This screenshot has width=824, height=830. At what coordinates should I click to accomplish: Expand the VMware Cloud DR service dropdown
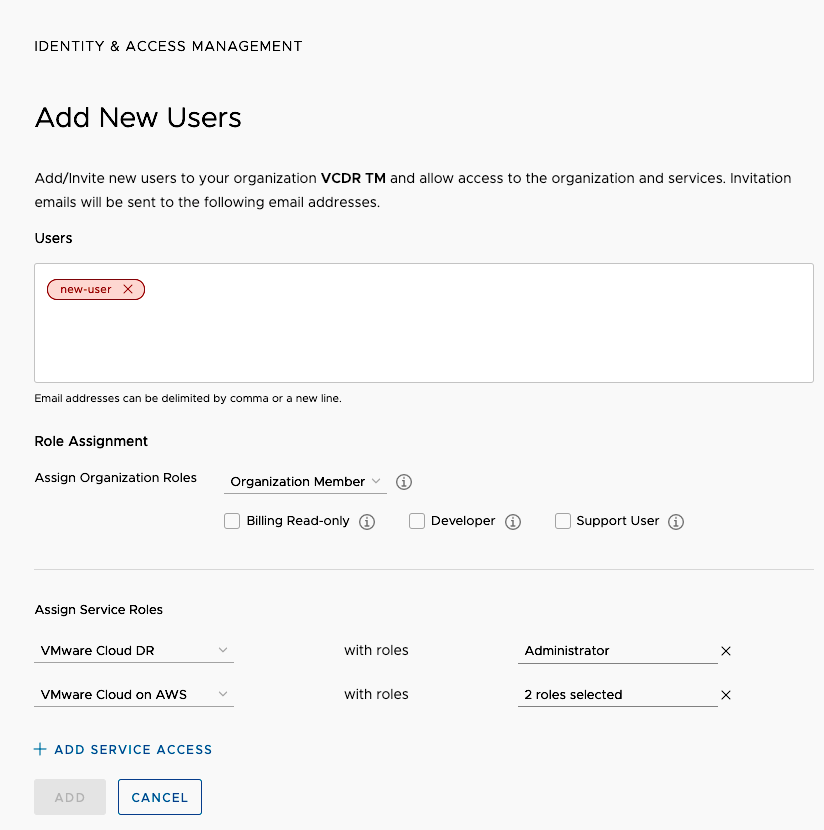[134, 651]
